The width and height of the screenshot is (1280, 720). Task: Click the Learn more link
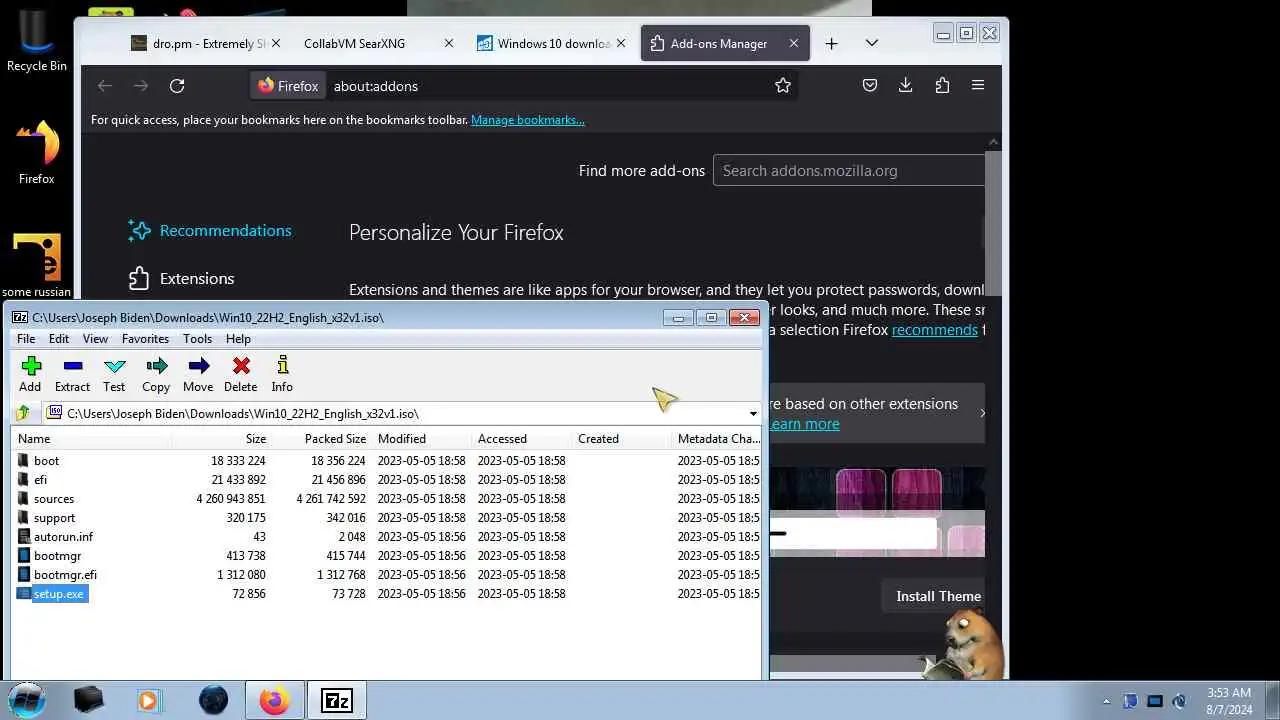point(804,424)
